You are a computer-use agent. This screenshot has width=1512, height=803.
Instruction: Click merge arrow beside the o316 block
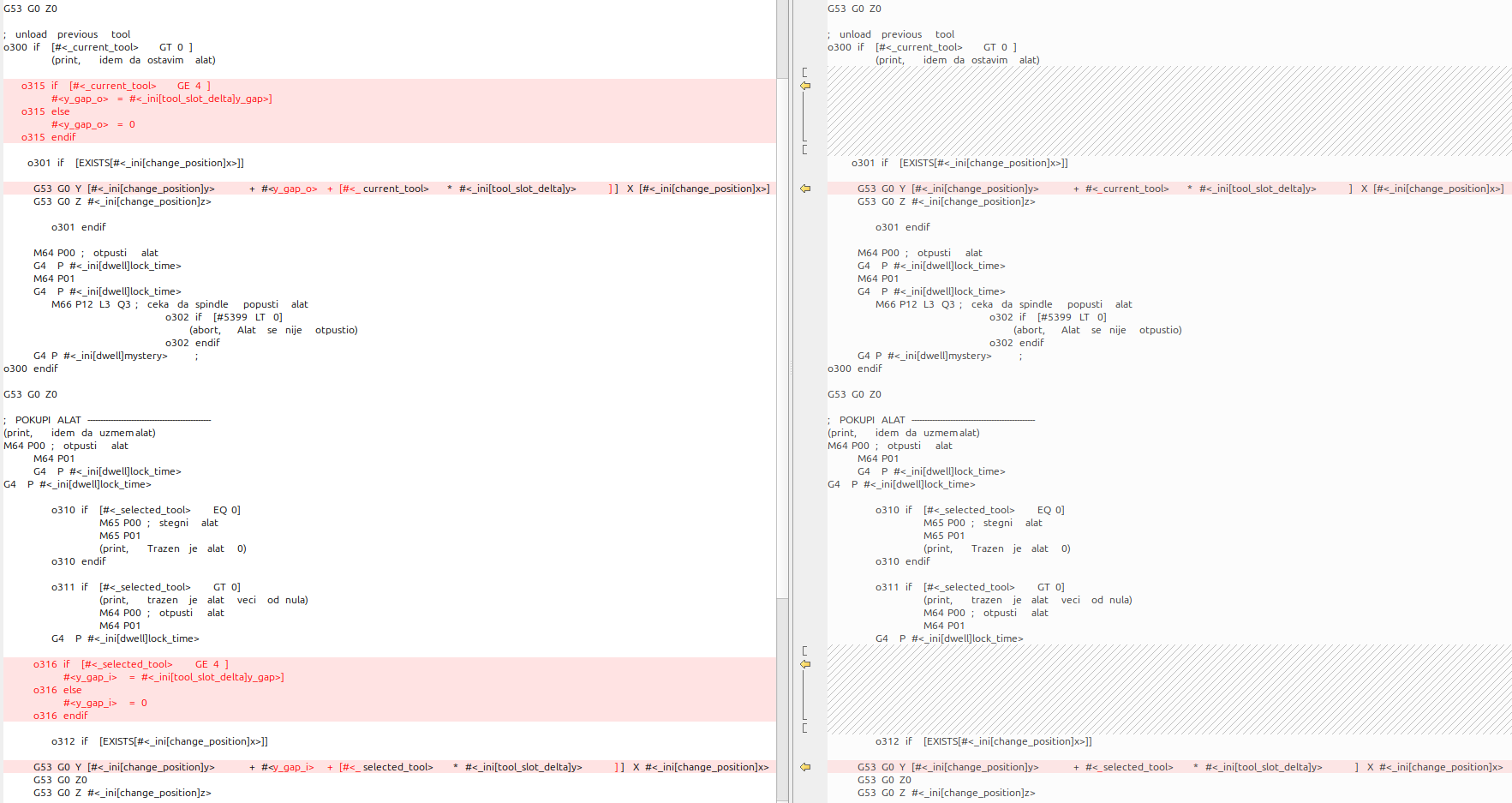(x=805, y=664)
